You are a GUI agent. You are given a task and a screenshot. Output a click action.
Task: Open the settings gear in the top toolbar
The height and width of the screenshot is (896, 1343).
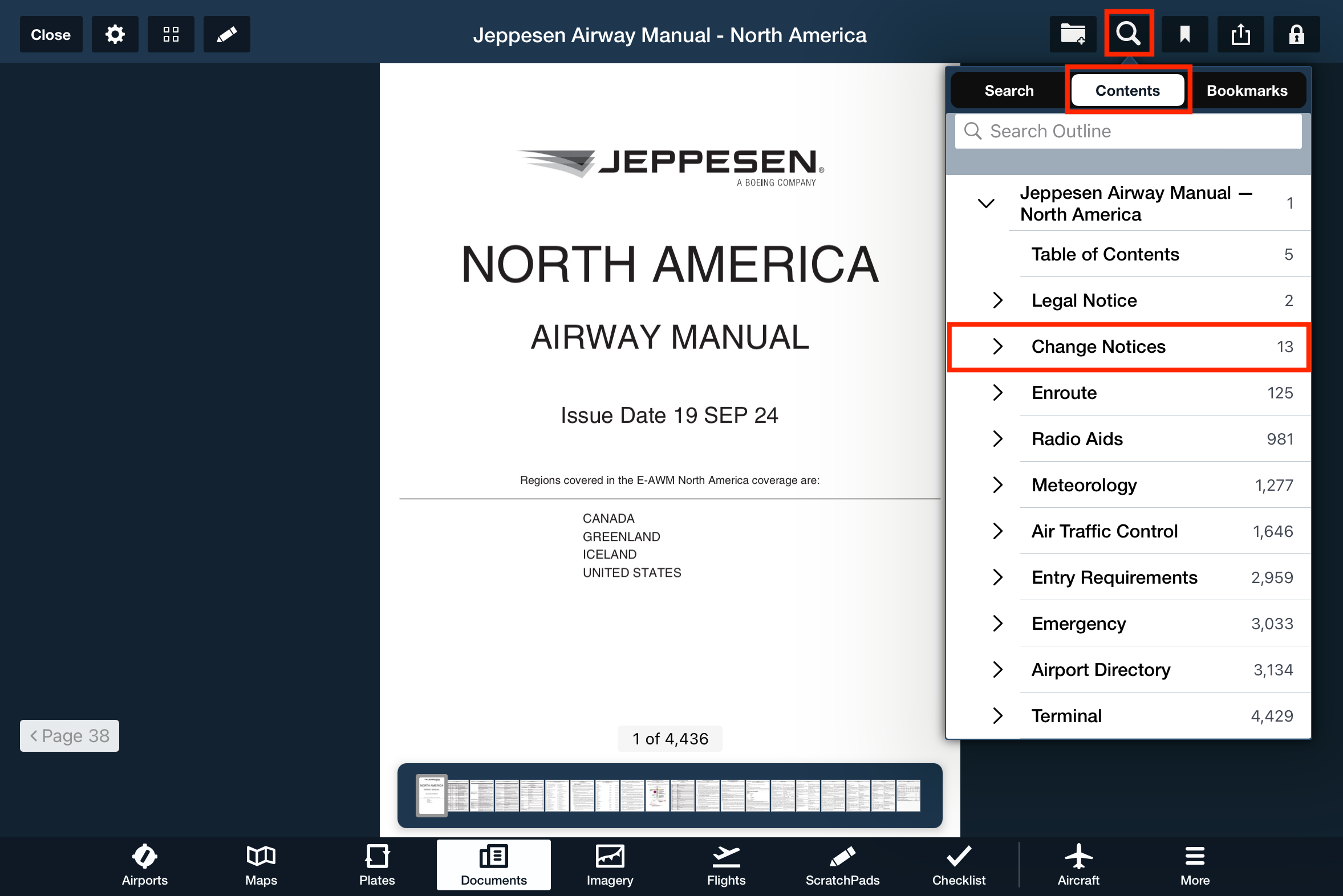click(115, 34)
